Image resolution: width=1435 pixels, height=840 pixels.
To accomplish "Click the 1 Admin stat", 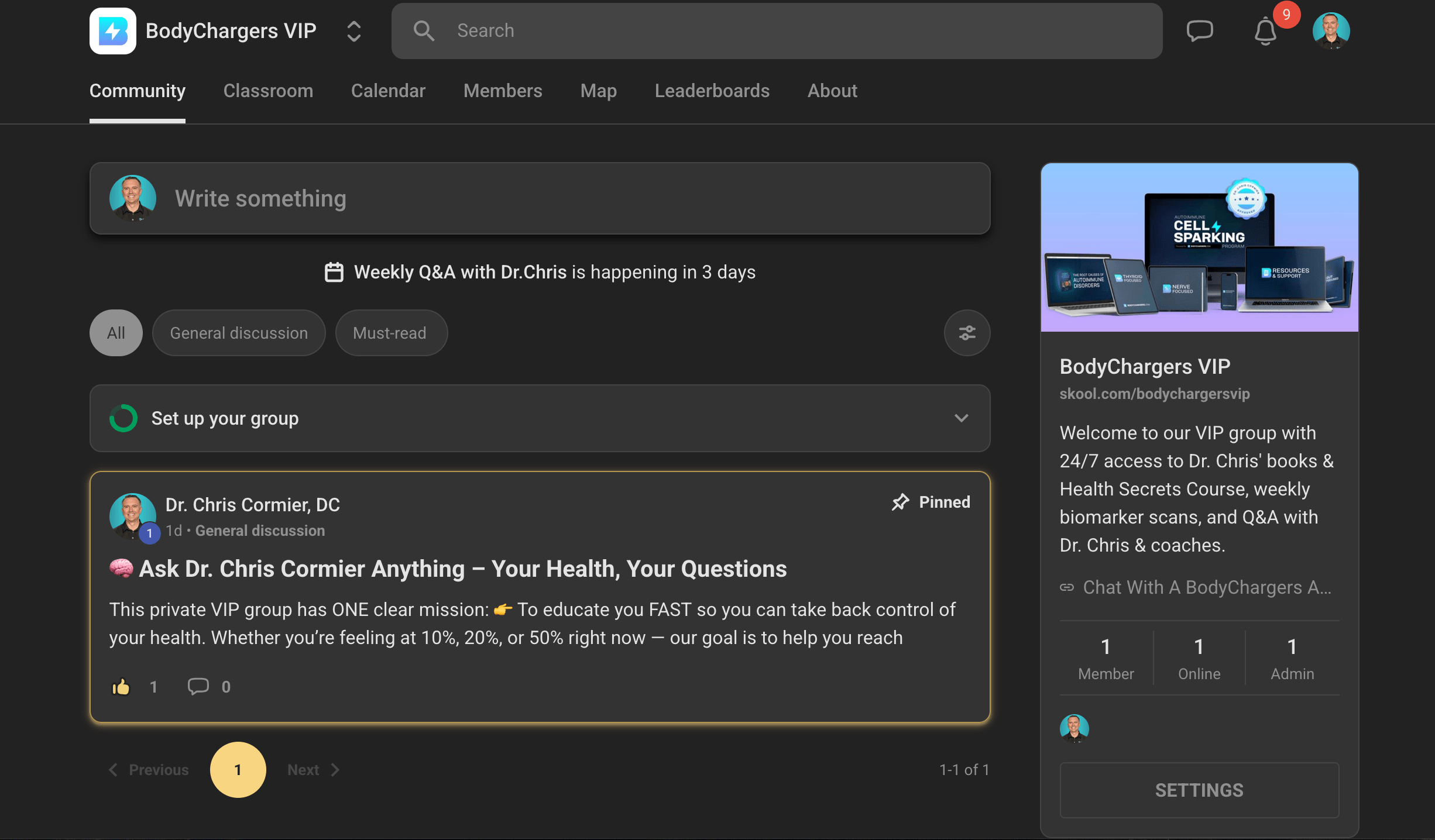I will point(1292,658).
